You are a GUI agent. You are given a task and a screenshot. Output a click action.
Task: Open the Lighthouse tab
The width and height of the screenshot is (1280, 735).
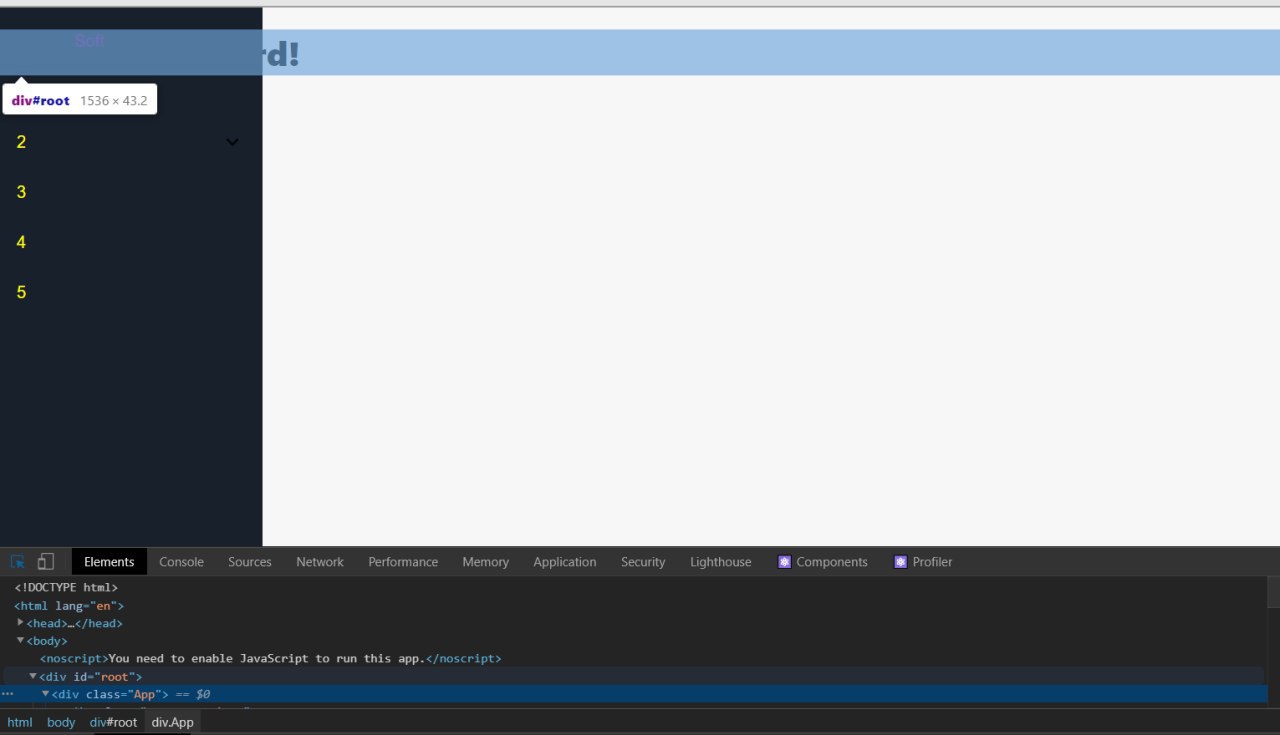click(x=721, y=562)
